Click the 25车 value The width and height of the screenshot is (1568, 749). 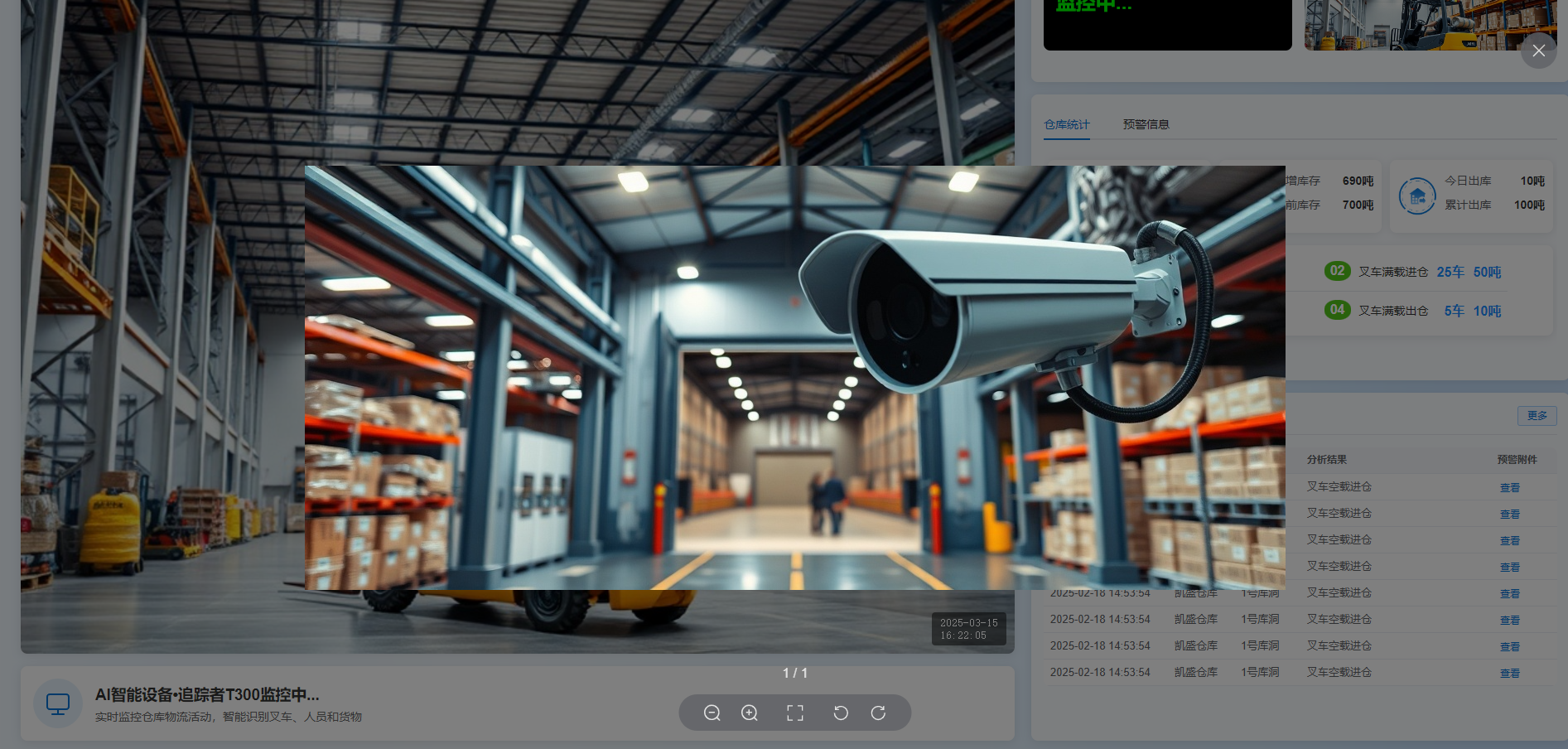pyautogui.click(x=1450, y=272)
